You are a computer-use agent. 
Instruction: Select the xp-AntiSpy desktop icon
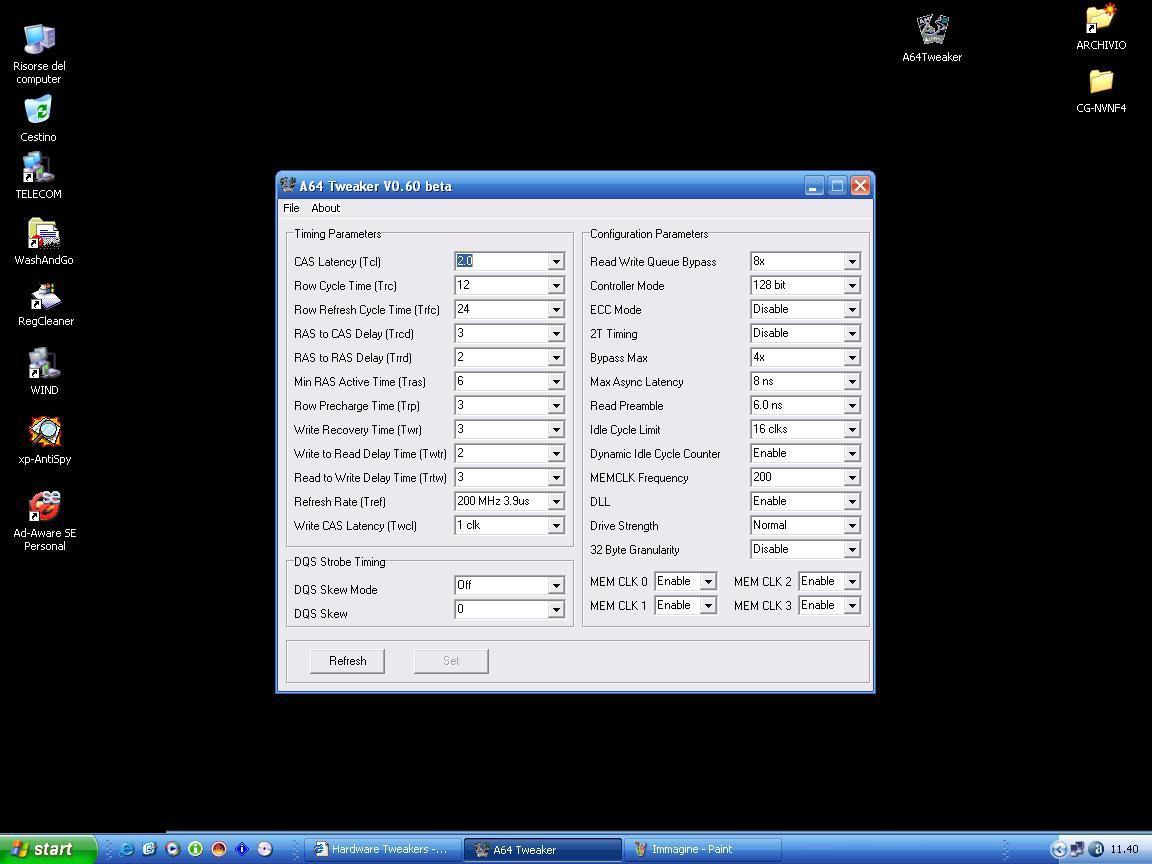click(45, 441)
